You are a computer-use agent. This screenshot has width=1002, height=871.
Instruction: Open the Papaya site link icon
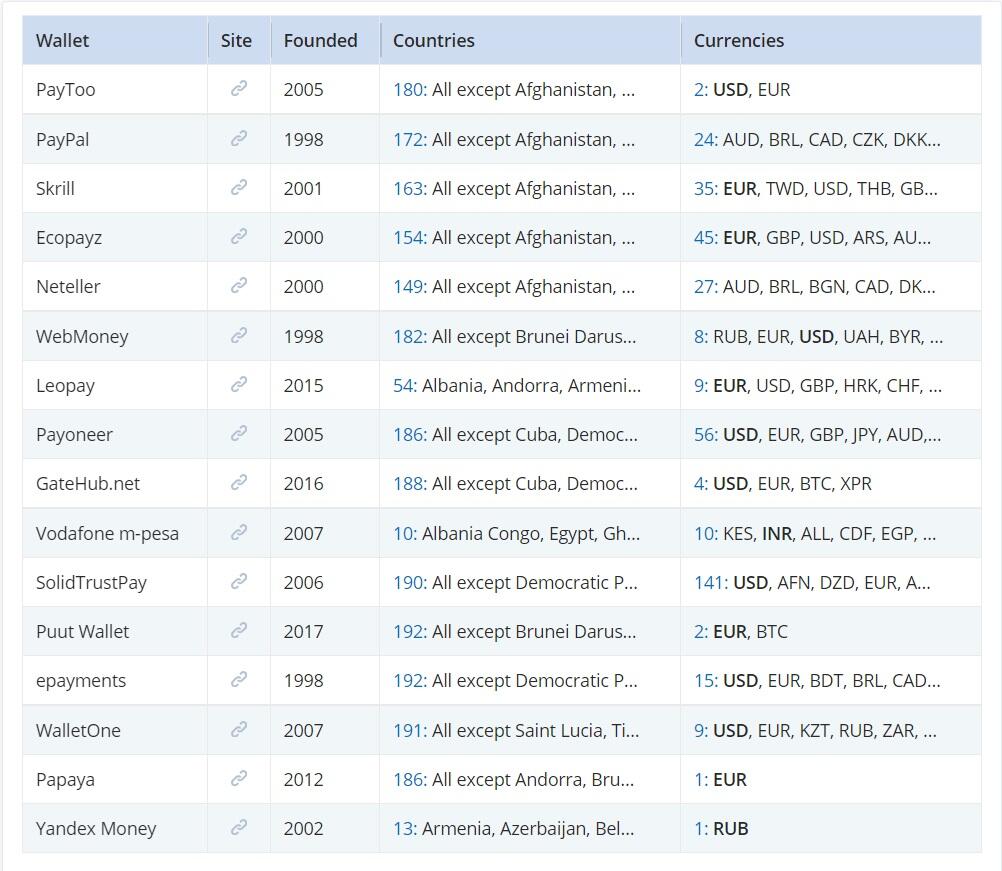pyautogui.click(x=239, y=778)
